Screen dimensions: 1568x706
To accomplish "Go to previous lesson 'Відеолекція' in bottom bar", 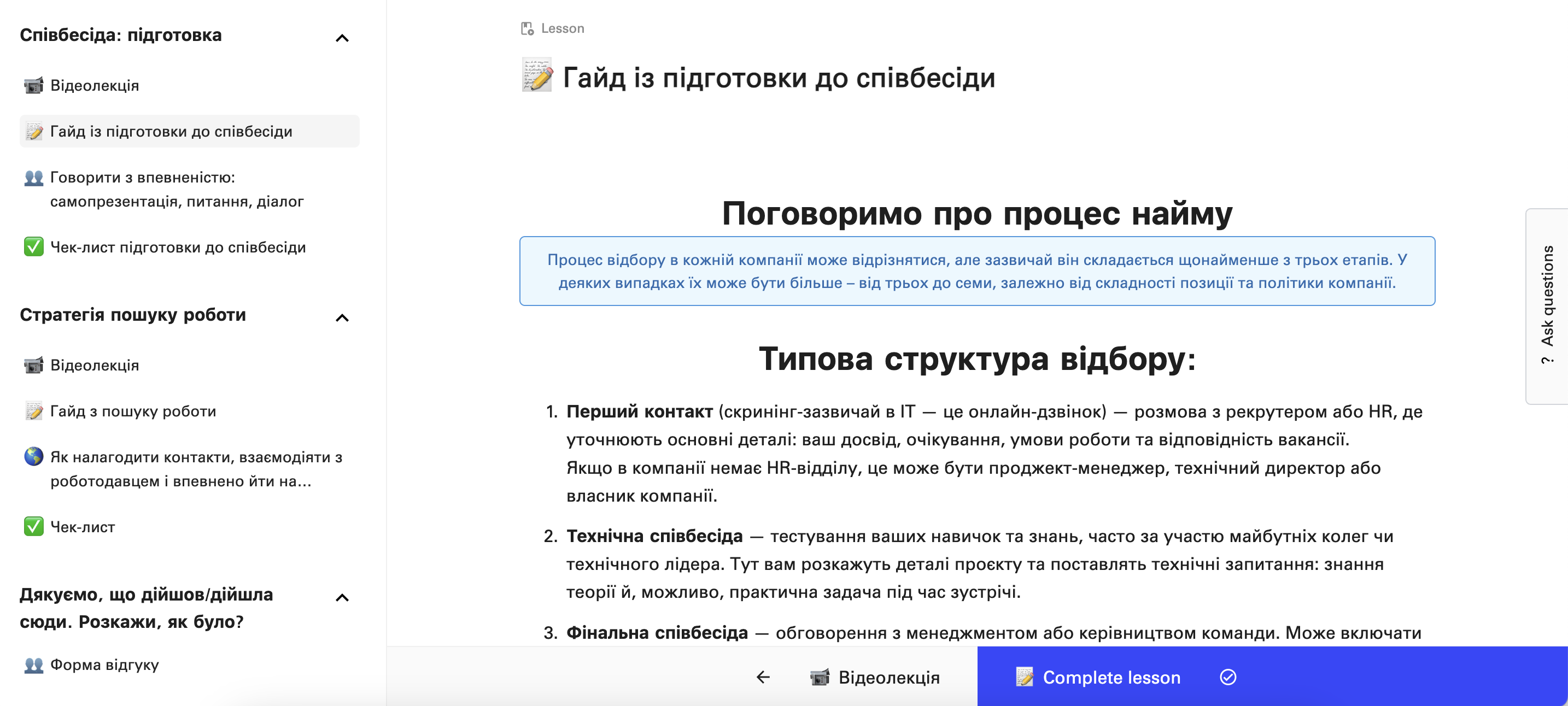I will coord(875,678).
